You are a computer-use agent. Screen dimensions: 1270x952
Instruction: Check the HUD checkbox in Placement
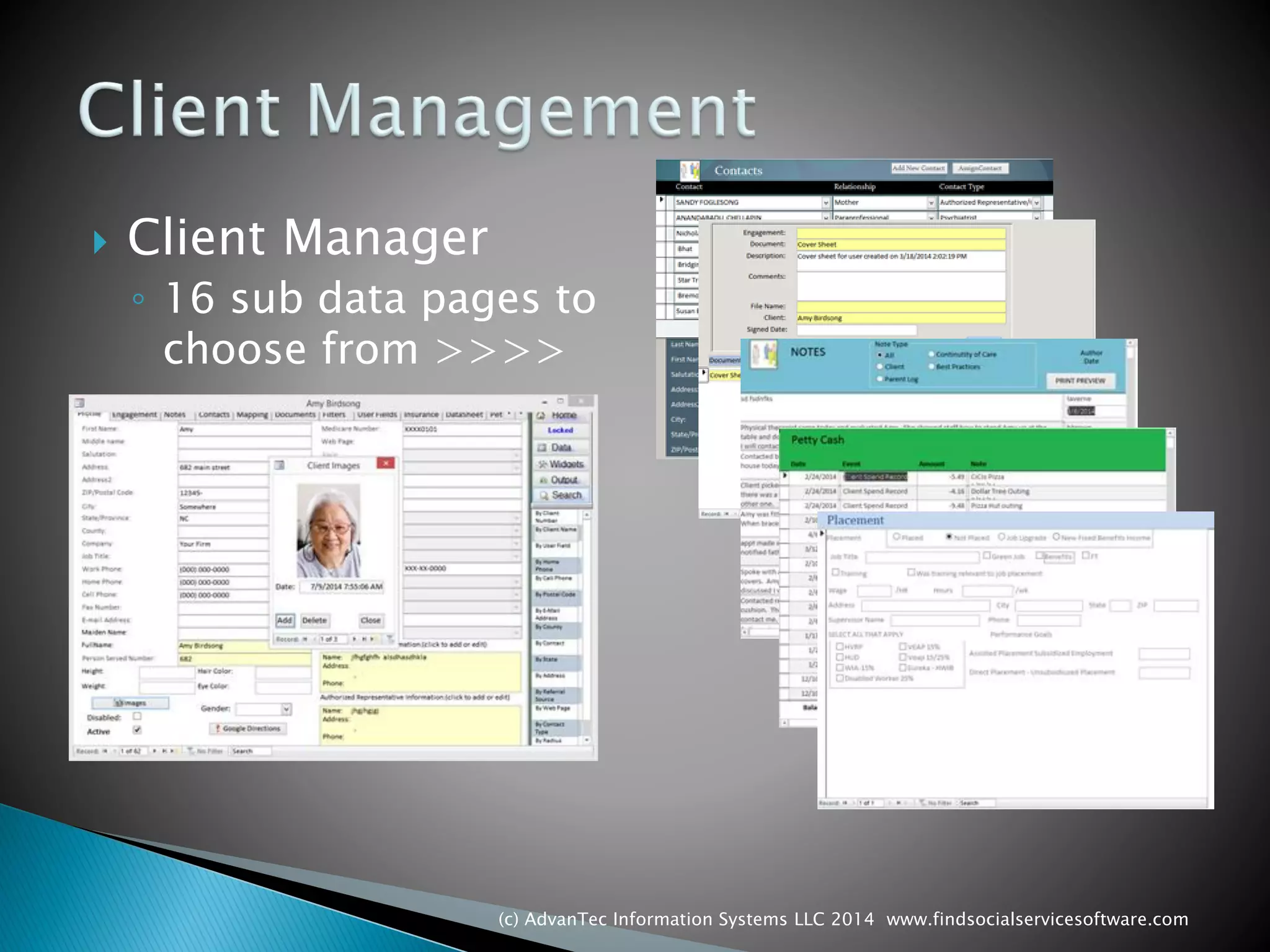click(x=840, y=657)
